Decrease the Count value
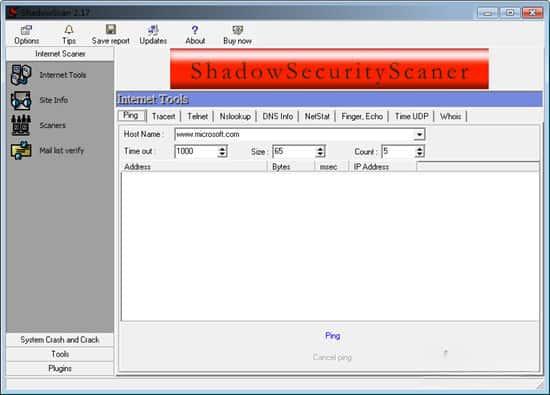This screenshot has width=550, height=395. (420, 154)
